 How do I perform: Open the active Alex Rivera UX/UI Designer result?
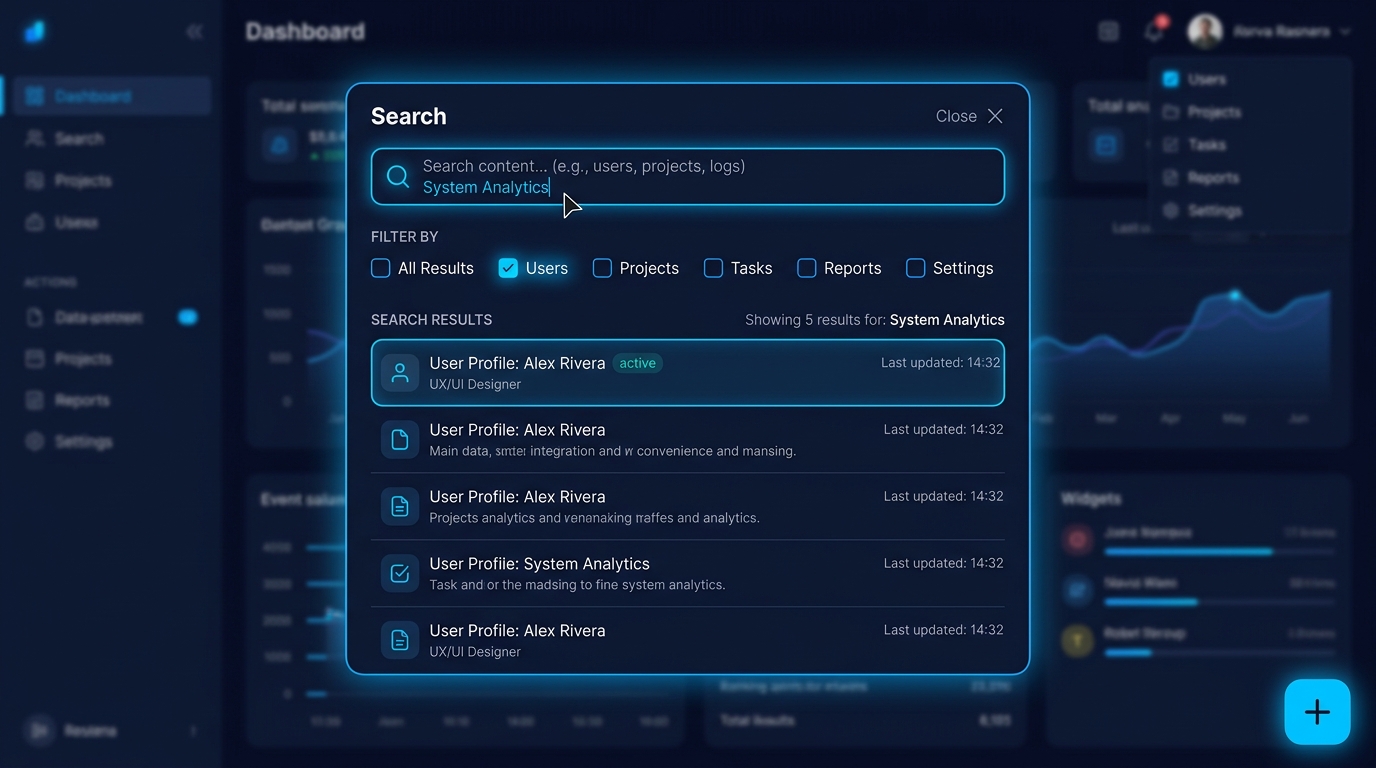point(688,373)
